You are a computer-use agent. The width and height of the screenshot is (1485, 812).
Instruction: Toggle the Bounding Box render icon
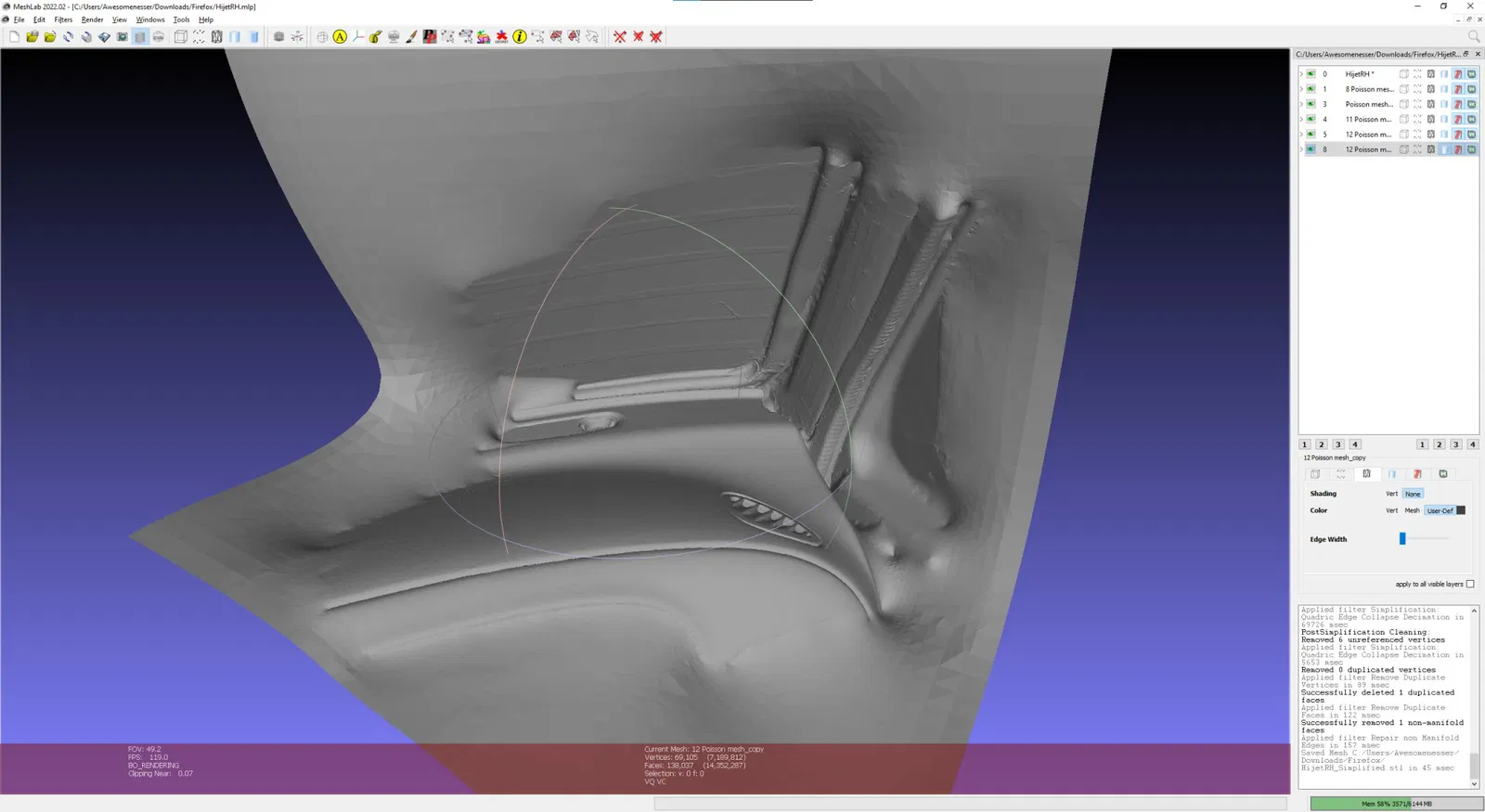click(181, 37)
